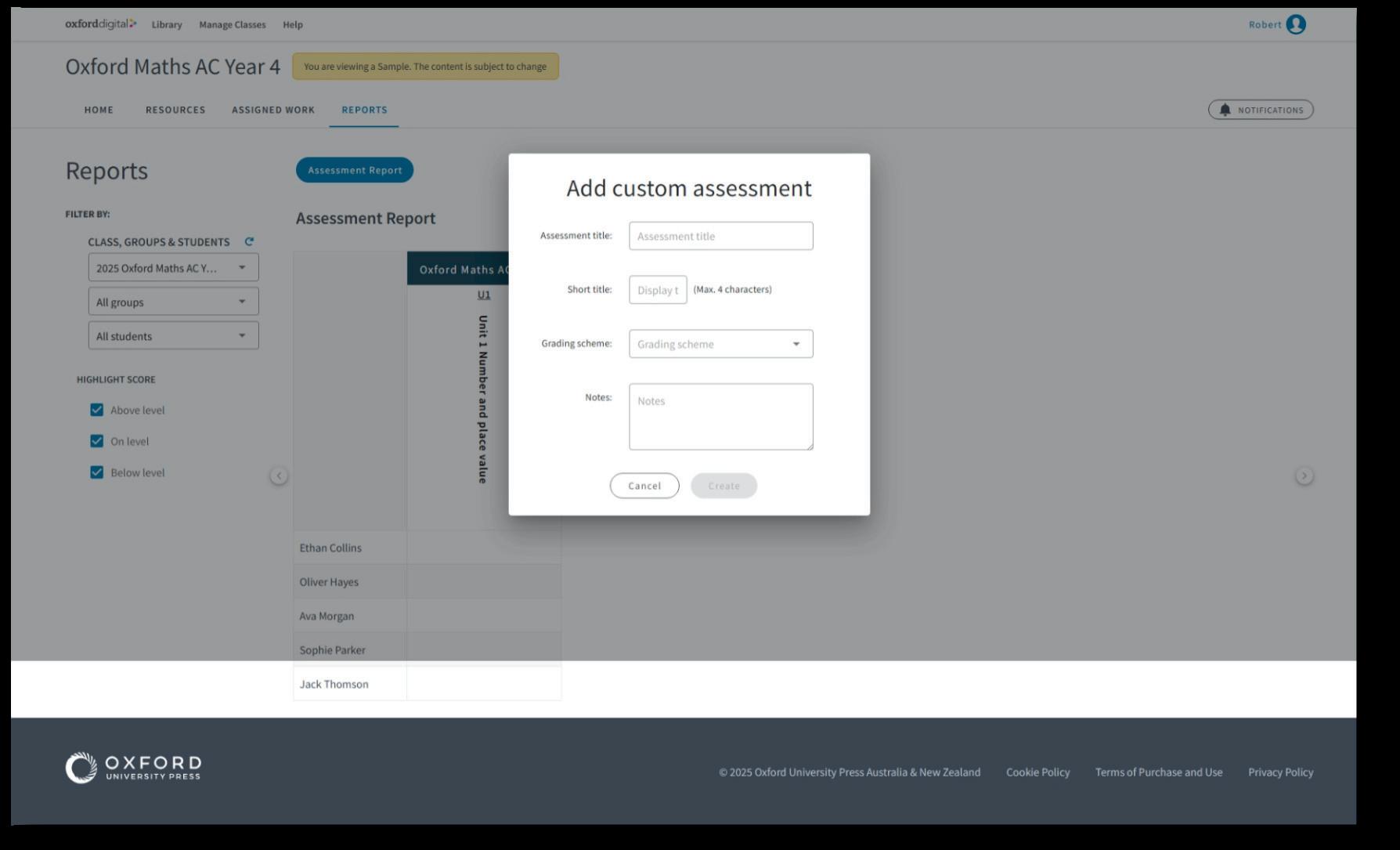Open the Grading scheme dropdown

[721, 344]
